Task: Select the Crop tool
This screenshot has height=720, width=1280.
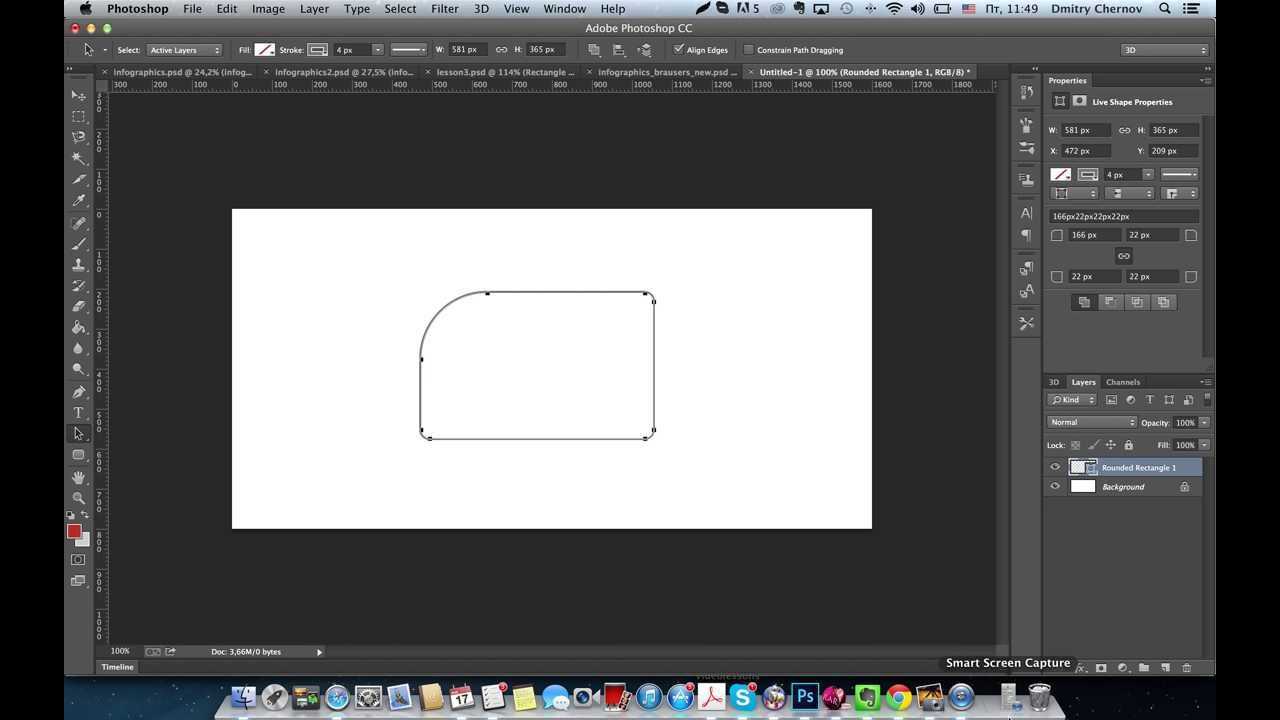Action: pyautogui.click(x=79, y=180)
